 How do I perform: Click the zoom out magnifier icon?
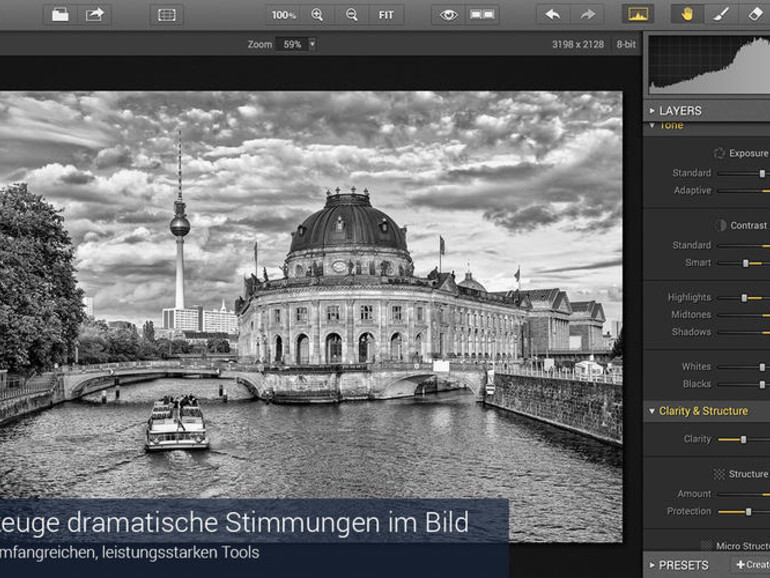pyautogui.click(x=352, y=14)
